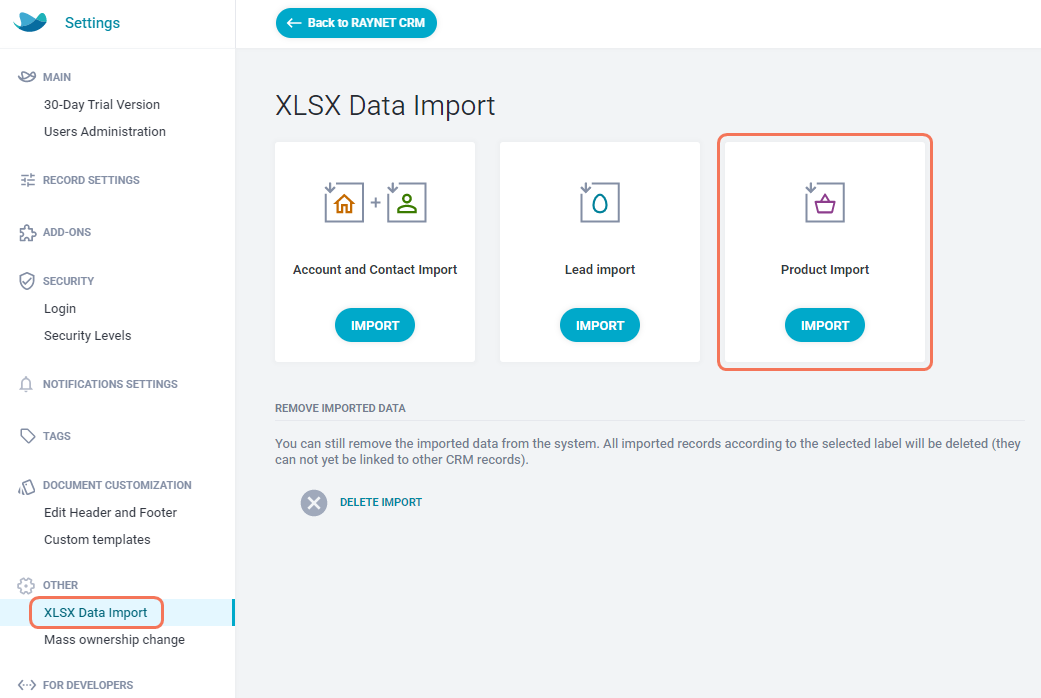
Task: Click the Contact import person icon
Action: (x=407, y=202)
